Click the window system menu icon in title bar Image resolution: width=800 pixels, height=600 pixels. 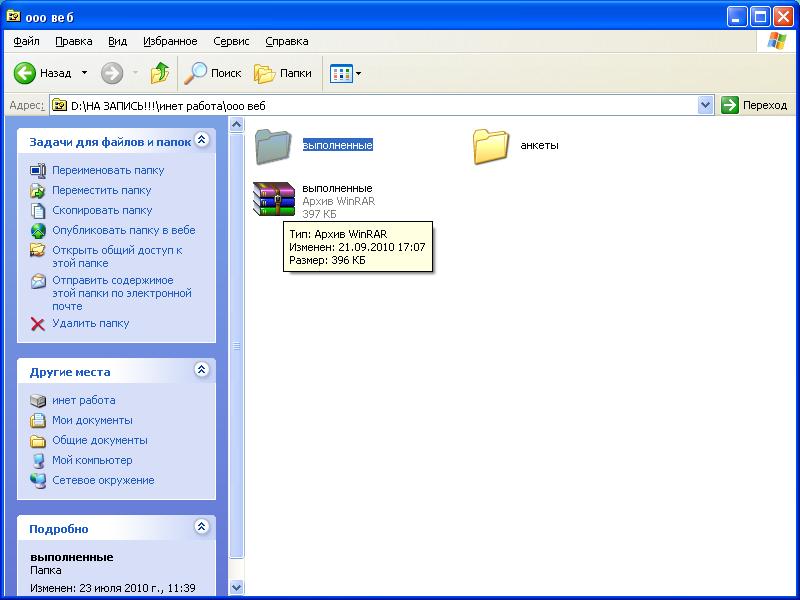pyautogui.click(x=13, y=17)
